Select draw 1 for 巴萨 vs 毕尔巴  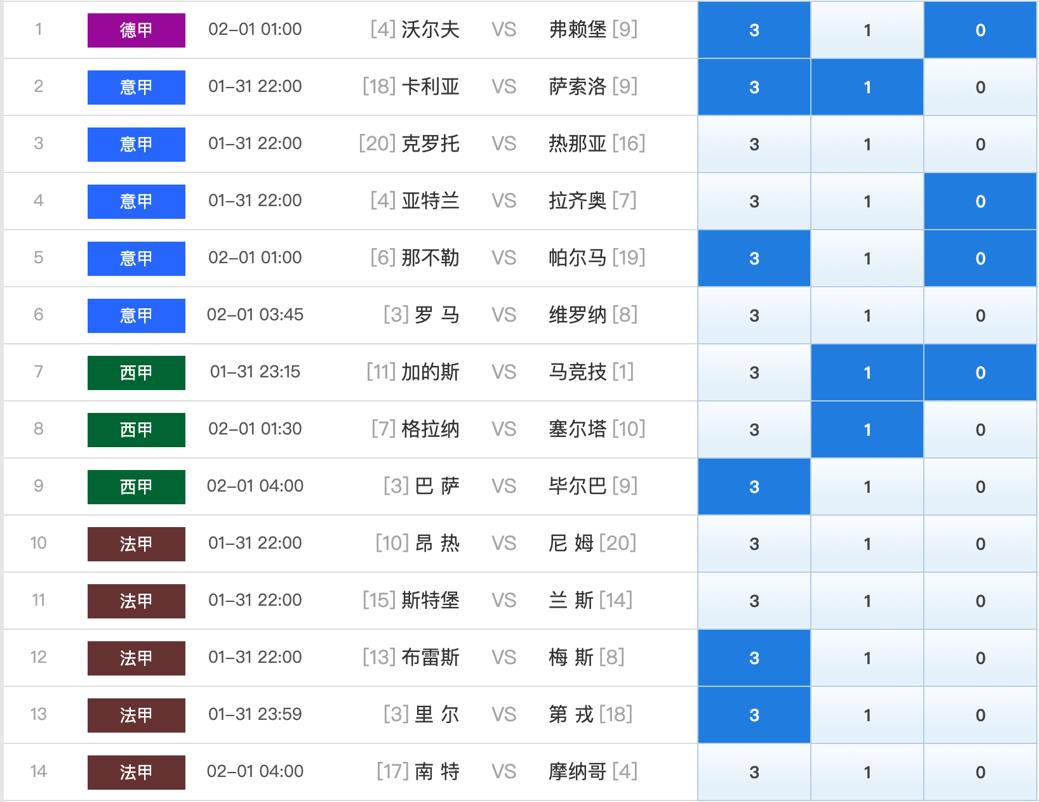tap(867, 486)
